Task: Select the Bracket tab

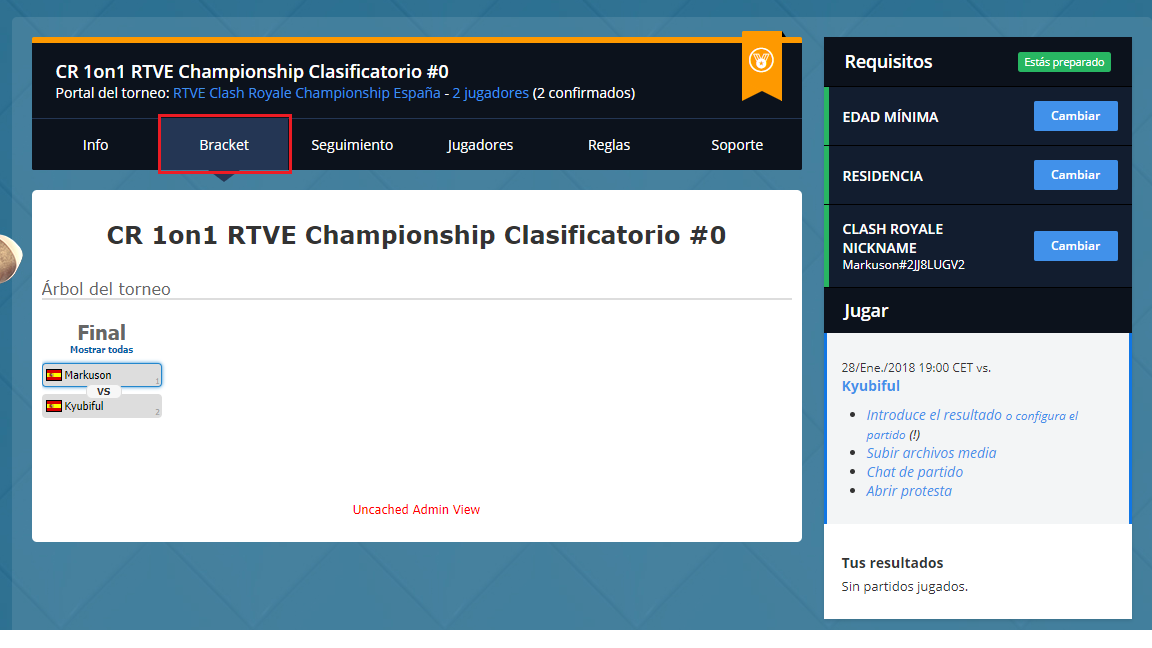Action: 224,145
